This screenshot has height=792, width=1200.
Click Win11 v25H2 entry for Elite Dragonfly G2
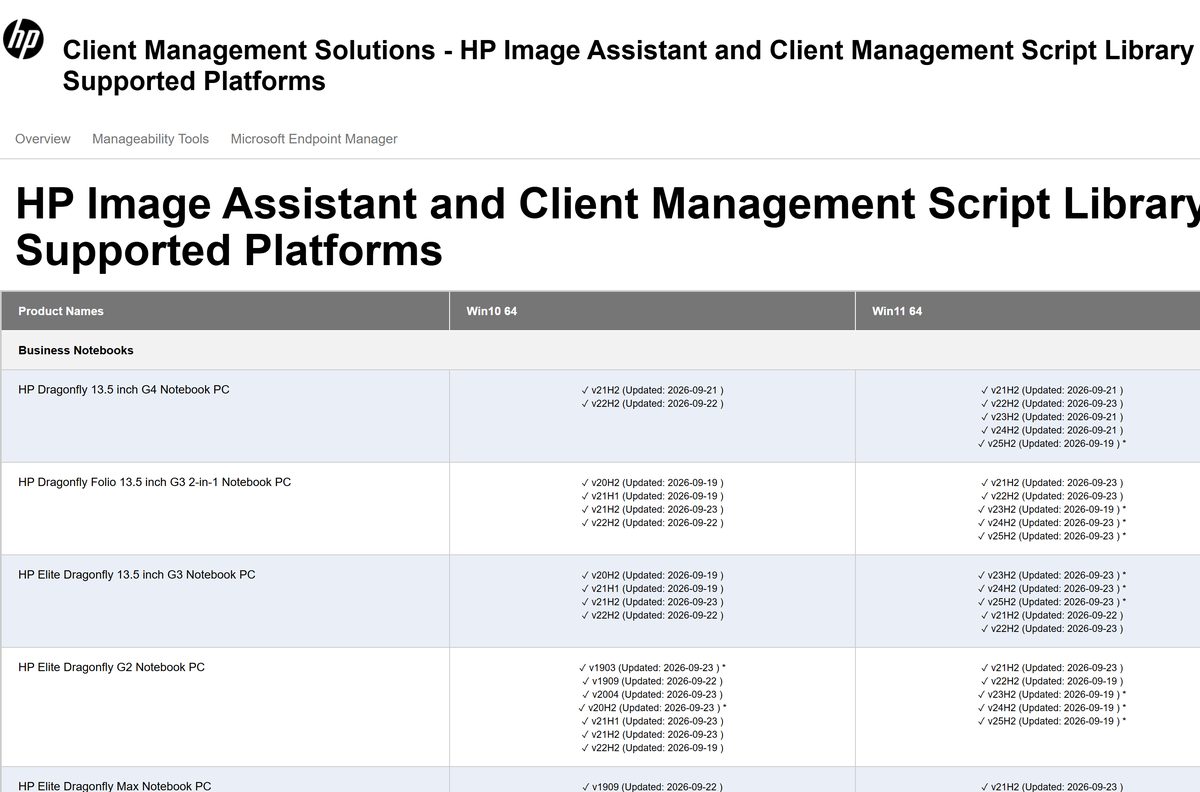pyautogui.click(x=1052, y=721)
